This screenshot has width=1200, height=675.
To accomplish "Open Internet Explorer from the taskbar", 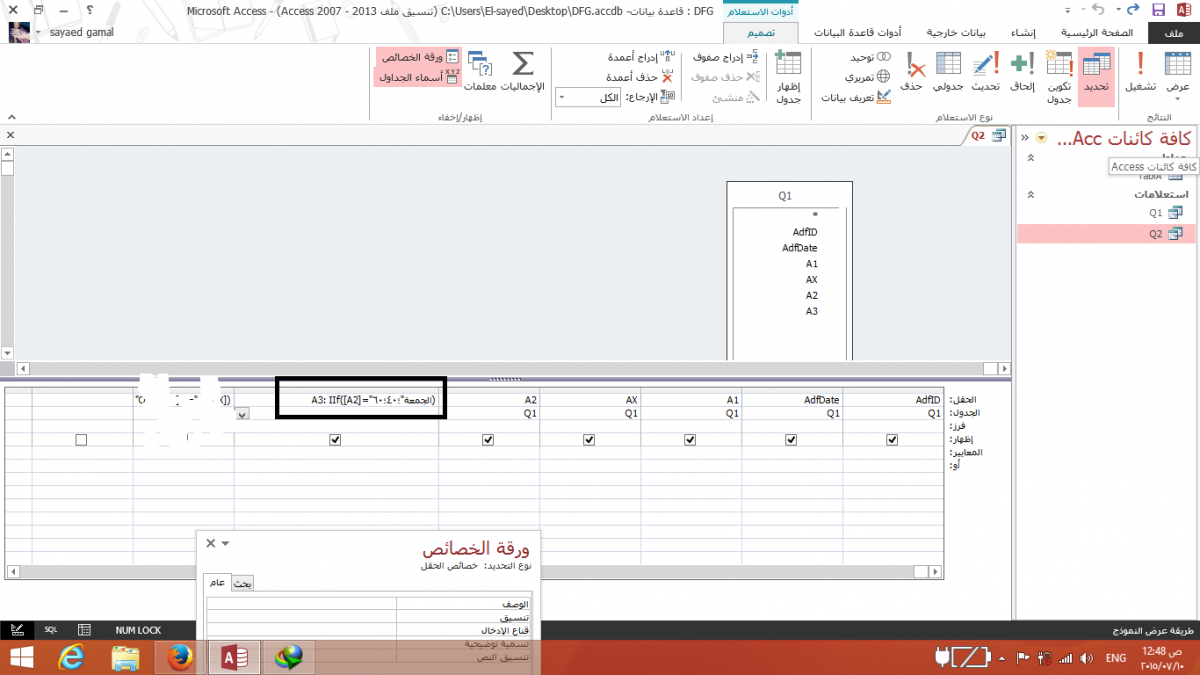I will pos(72,657).
